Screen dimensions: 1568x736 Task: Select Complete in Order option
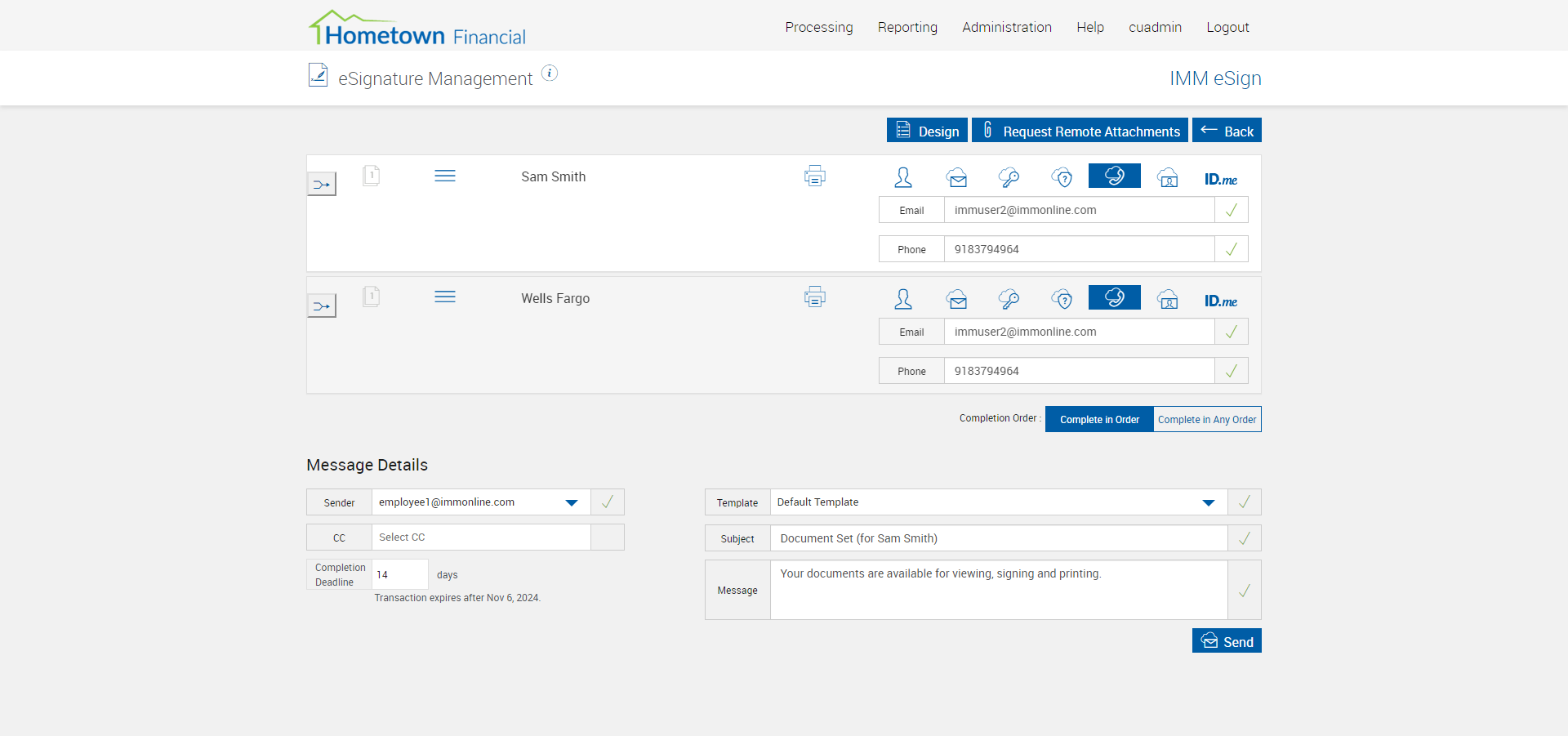(x=1099, y=419)
